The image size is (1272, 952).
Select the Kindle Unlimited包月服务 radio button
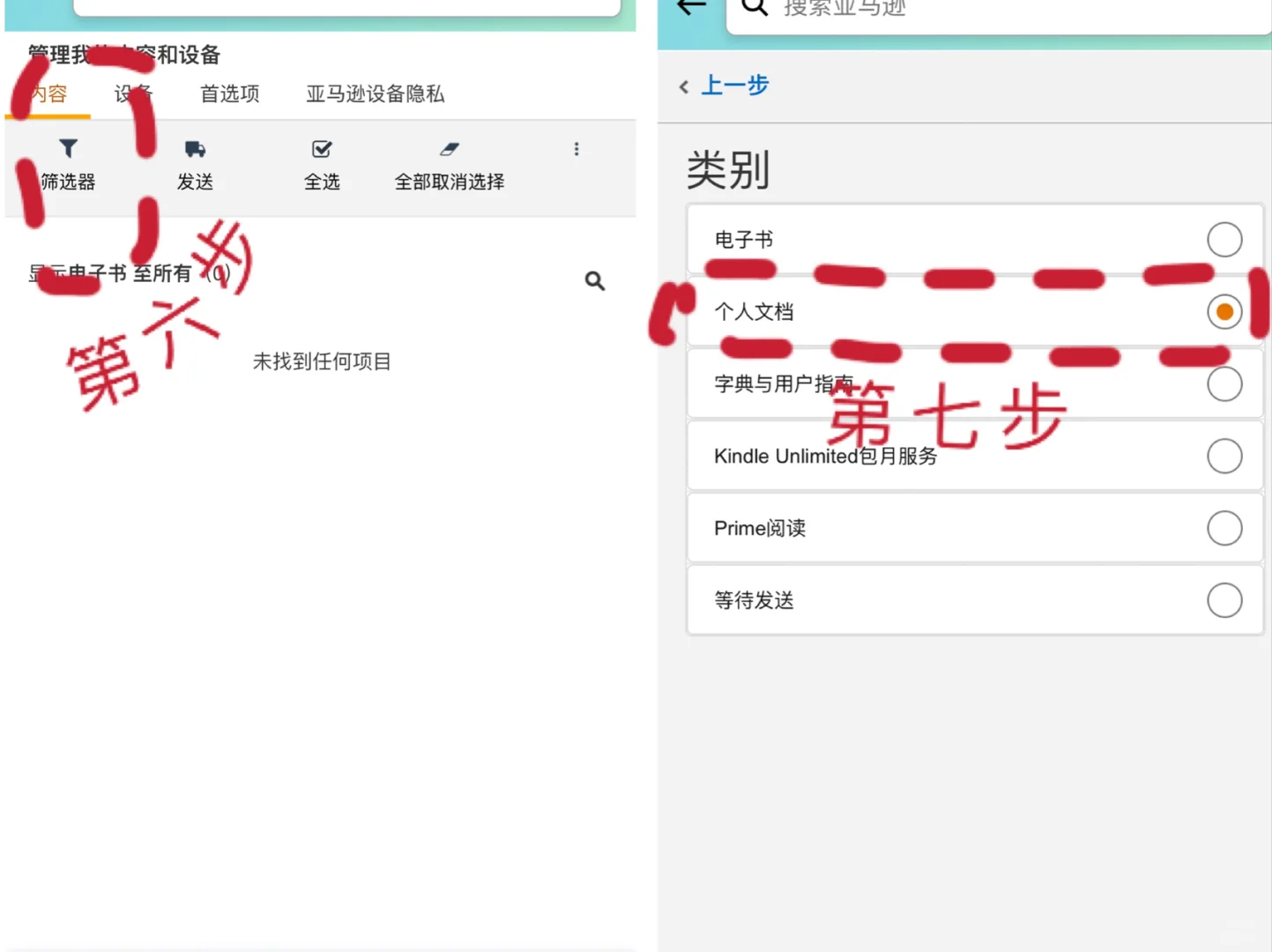[1224, 457]
